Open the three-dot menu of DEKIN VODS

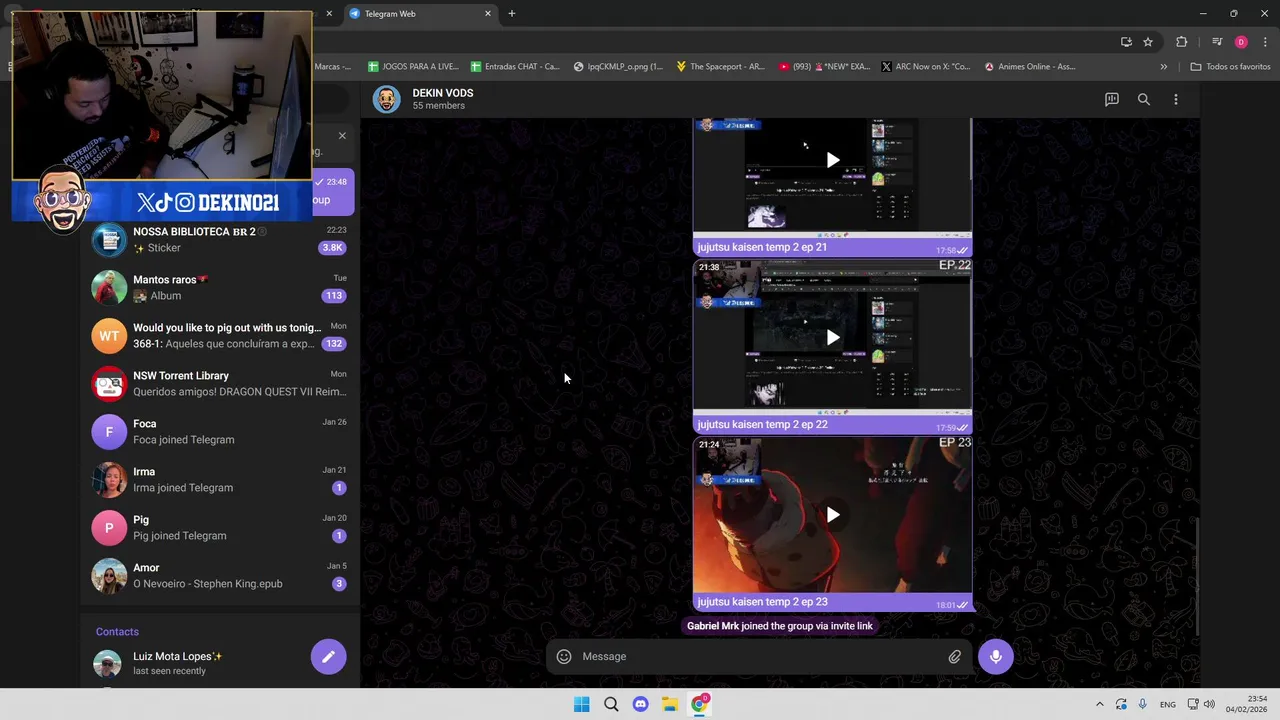click(x=1175, y=99)
